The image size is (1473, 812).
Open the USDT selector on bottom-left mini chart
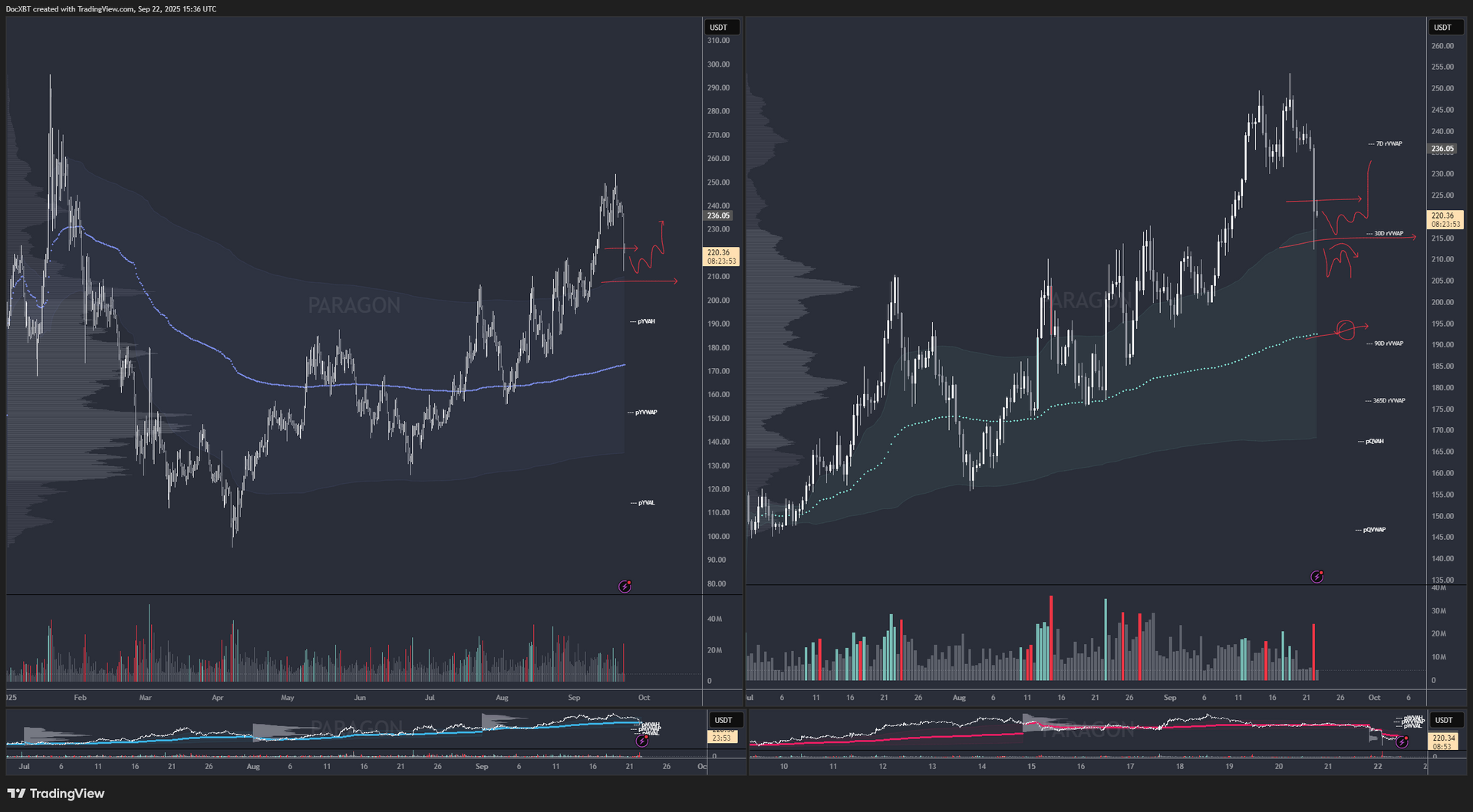(723, 720)
